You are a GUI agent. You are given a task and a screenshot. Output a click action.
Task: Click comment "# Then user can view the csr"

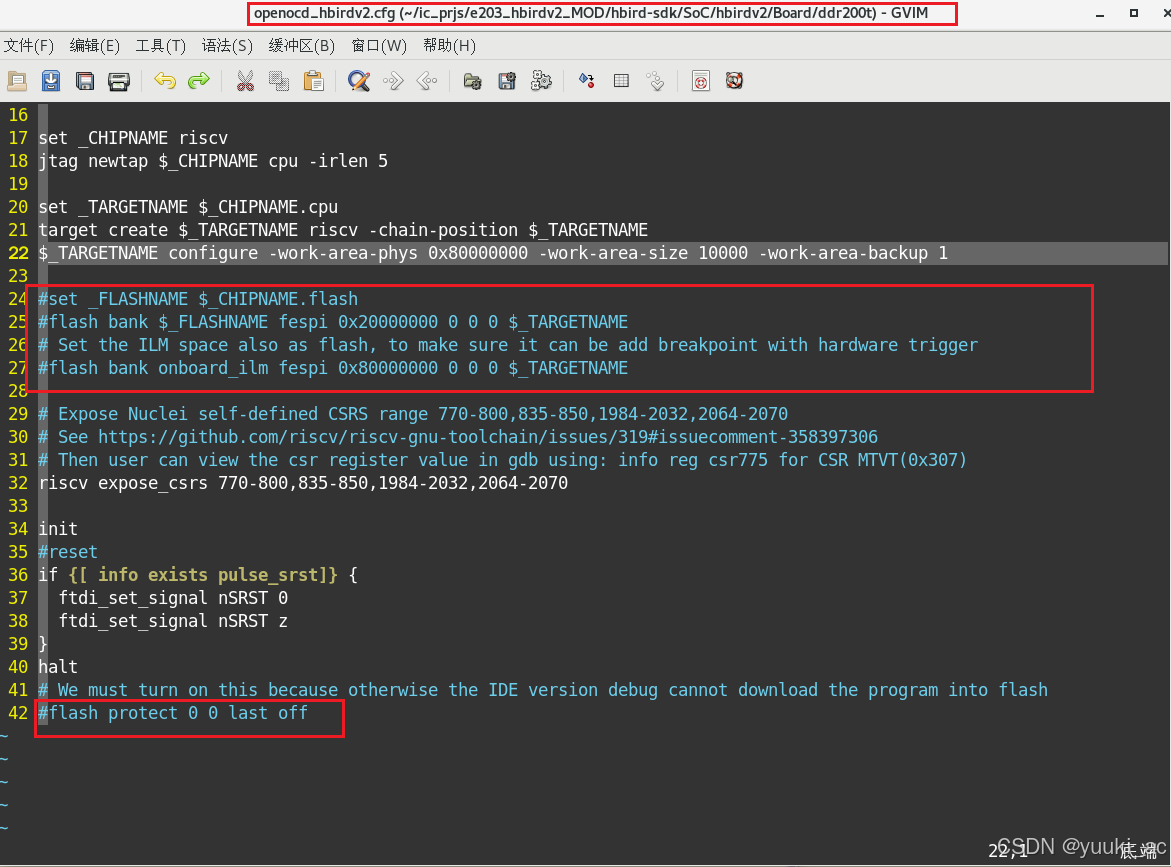(x=503, y=460)
